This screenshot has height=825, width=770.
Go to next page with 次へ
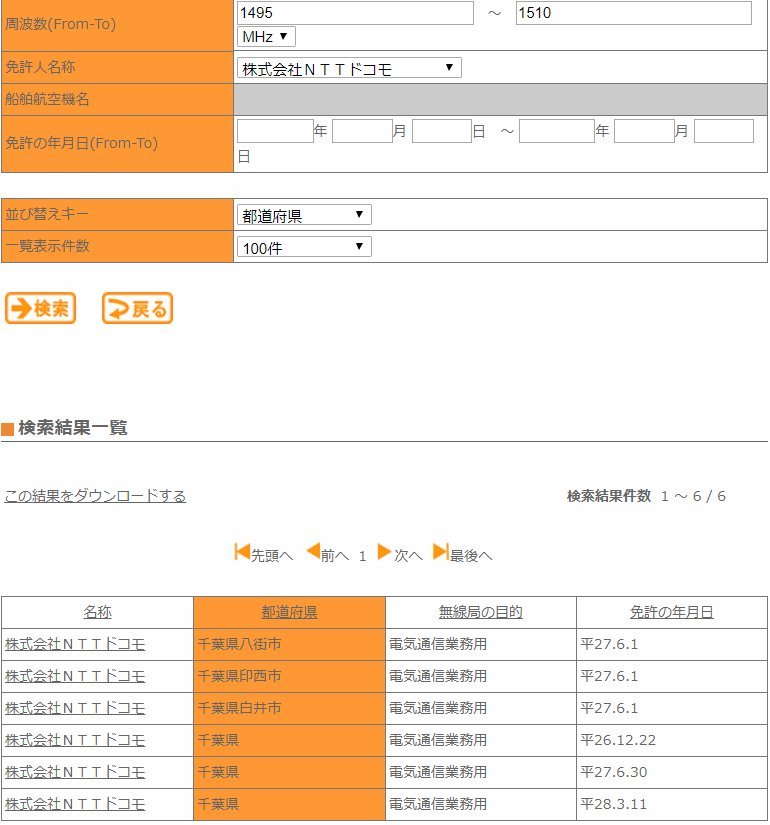(x=399, y=554)
